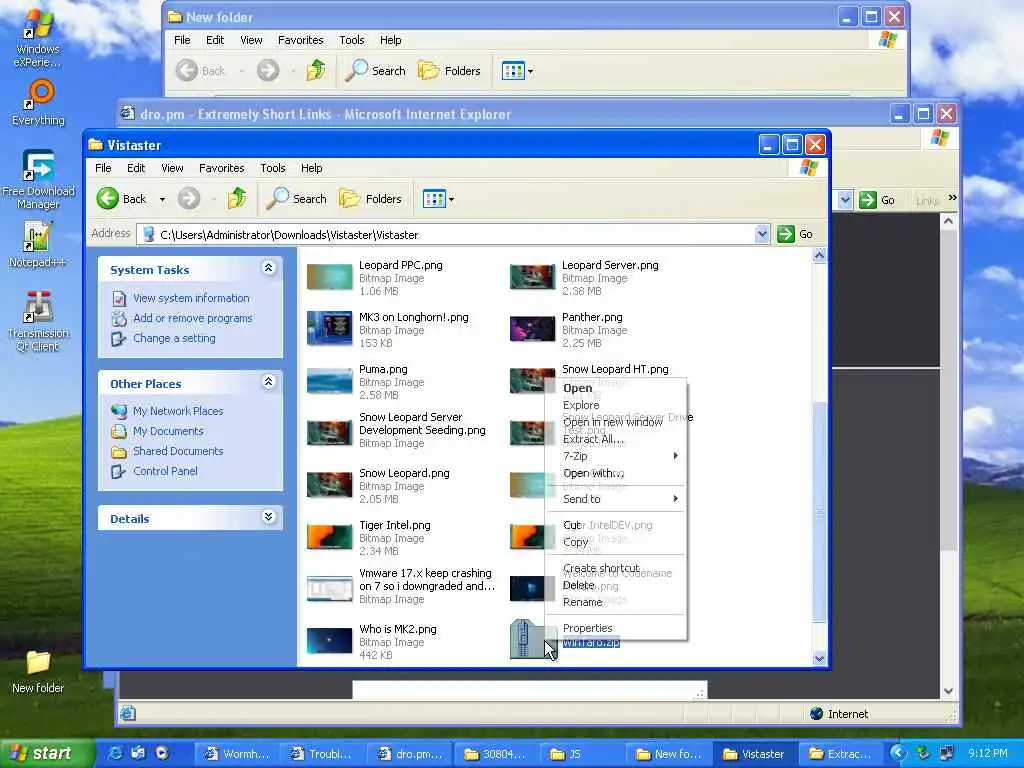
Task: Choose Copy in the context menu
Action: point(616,542)
